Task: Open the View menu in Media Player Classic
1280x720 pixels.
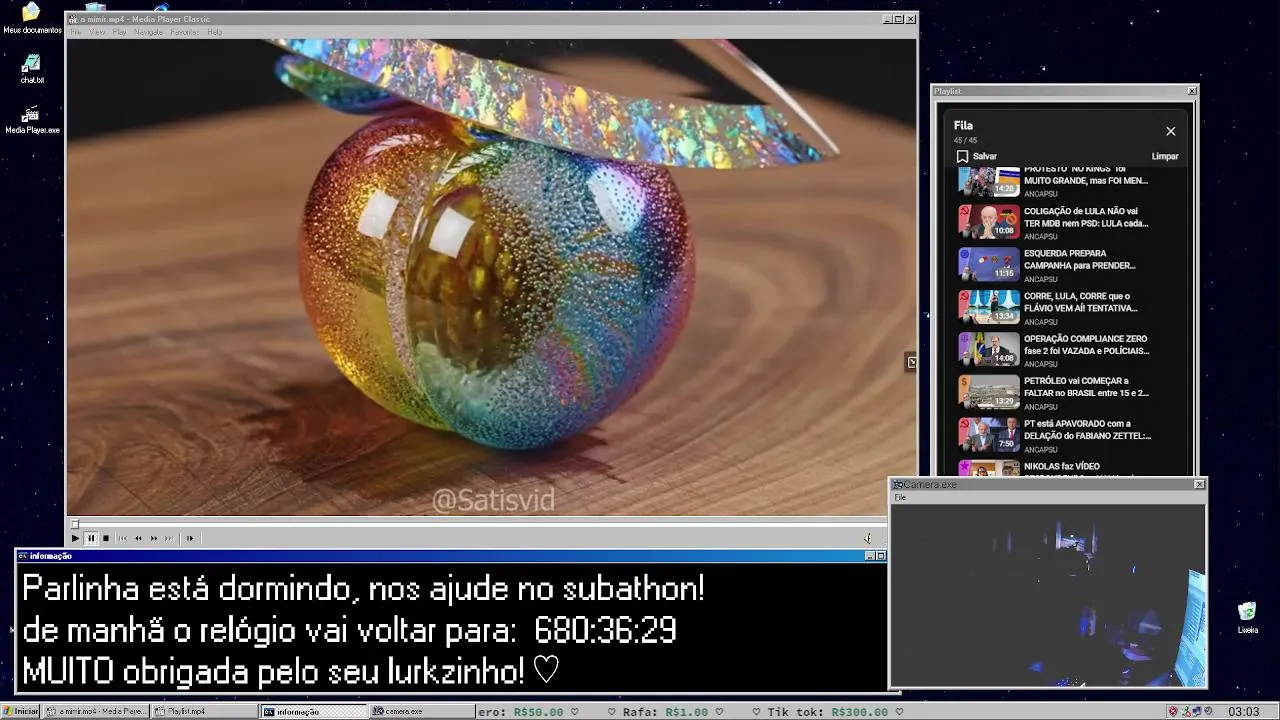Action: [97, 32]
